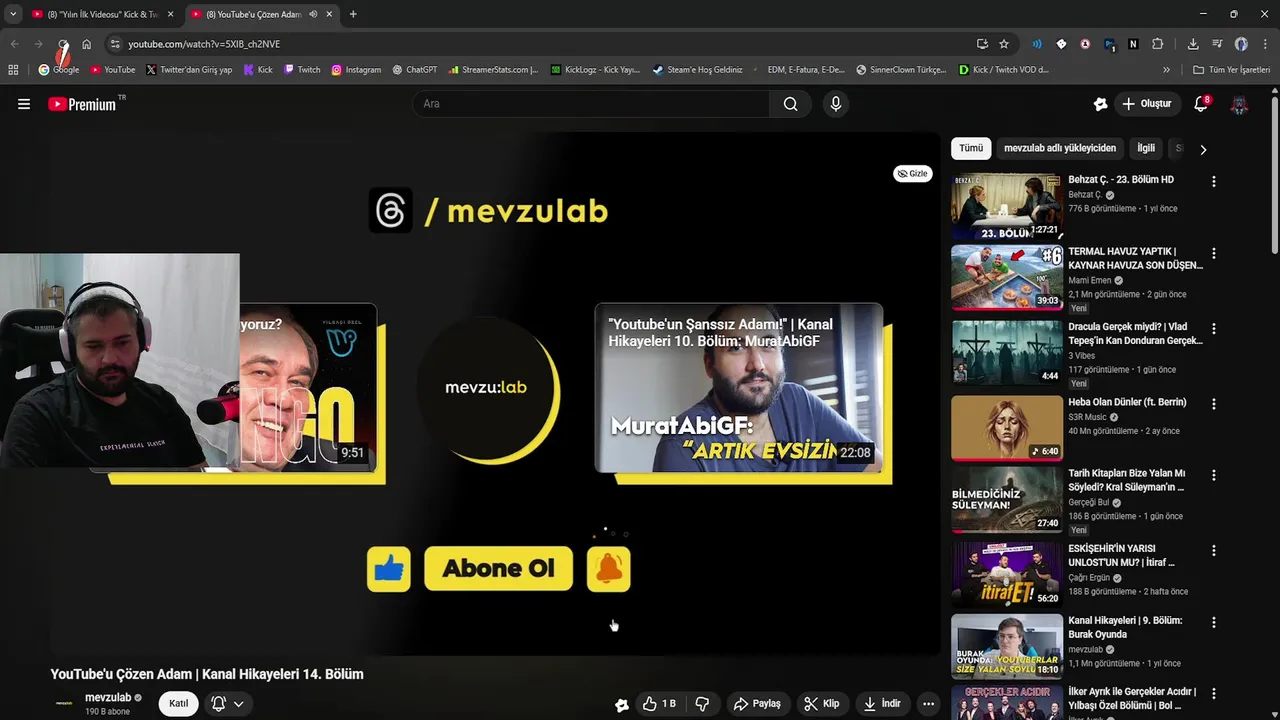Screen dimensions: 1280x720
Task: Click the search magnifier button
Action: point(790,104)
